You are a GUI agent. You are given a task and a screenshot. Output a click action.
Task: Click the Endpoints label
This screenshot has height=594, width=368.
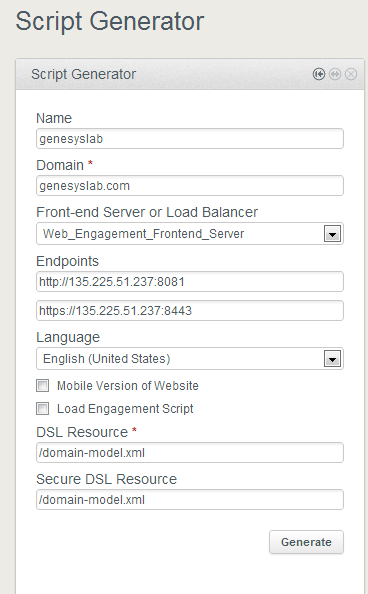(x=67, y=261)
